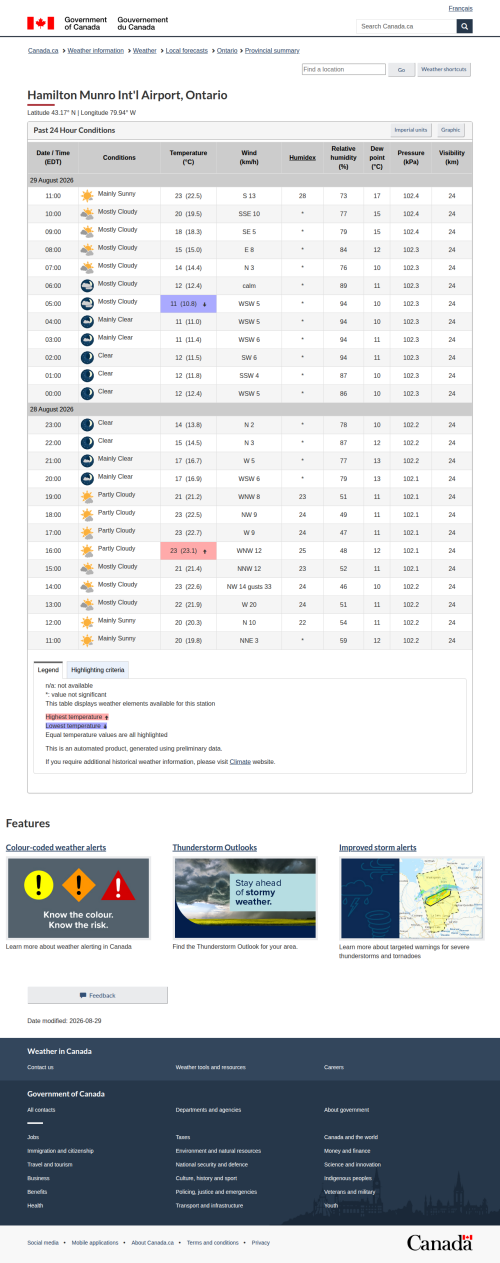Screen dimensions: 500x1263
Task: Switch to Imperial units
Action: (x=411, y=130)
